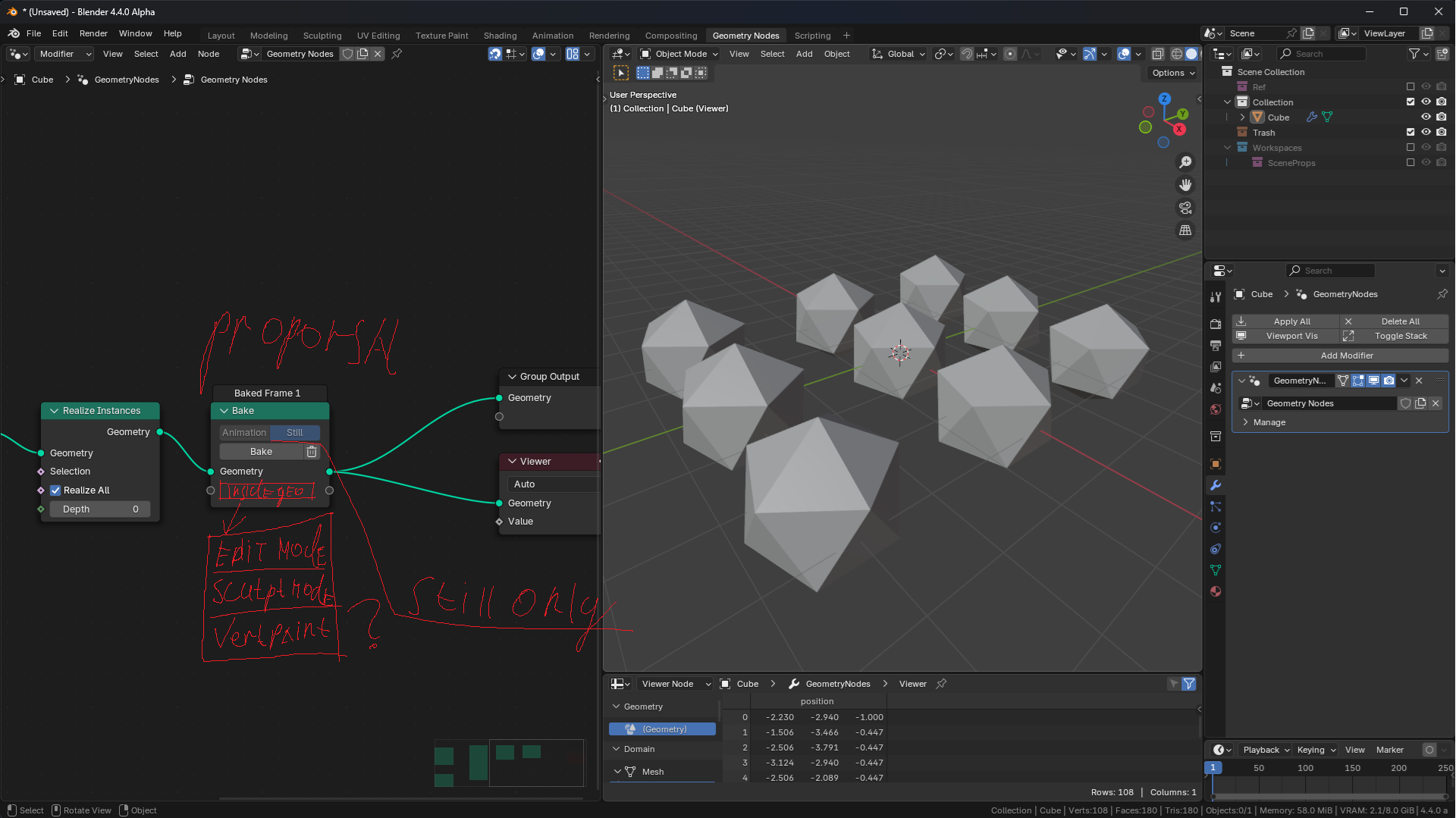Image resolution: width=1456 pixels, height=818 pixels.
Task: Toggle modifier edit mode display
Action: click(x=1358, y=381)
